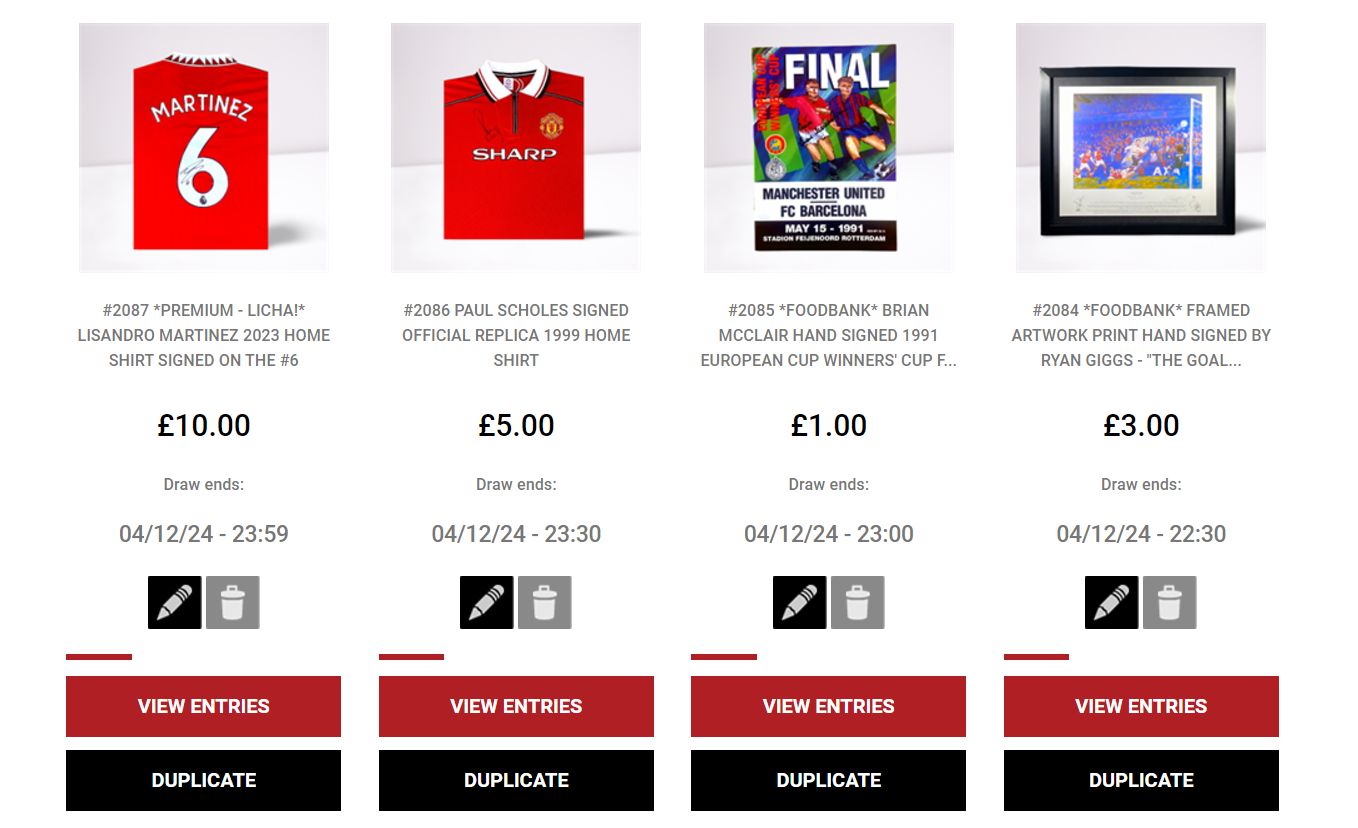Click trash icon under Brian McClair item #2085
Viewport: 1358px width, 828px height.
(857, 602)
